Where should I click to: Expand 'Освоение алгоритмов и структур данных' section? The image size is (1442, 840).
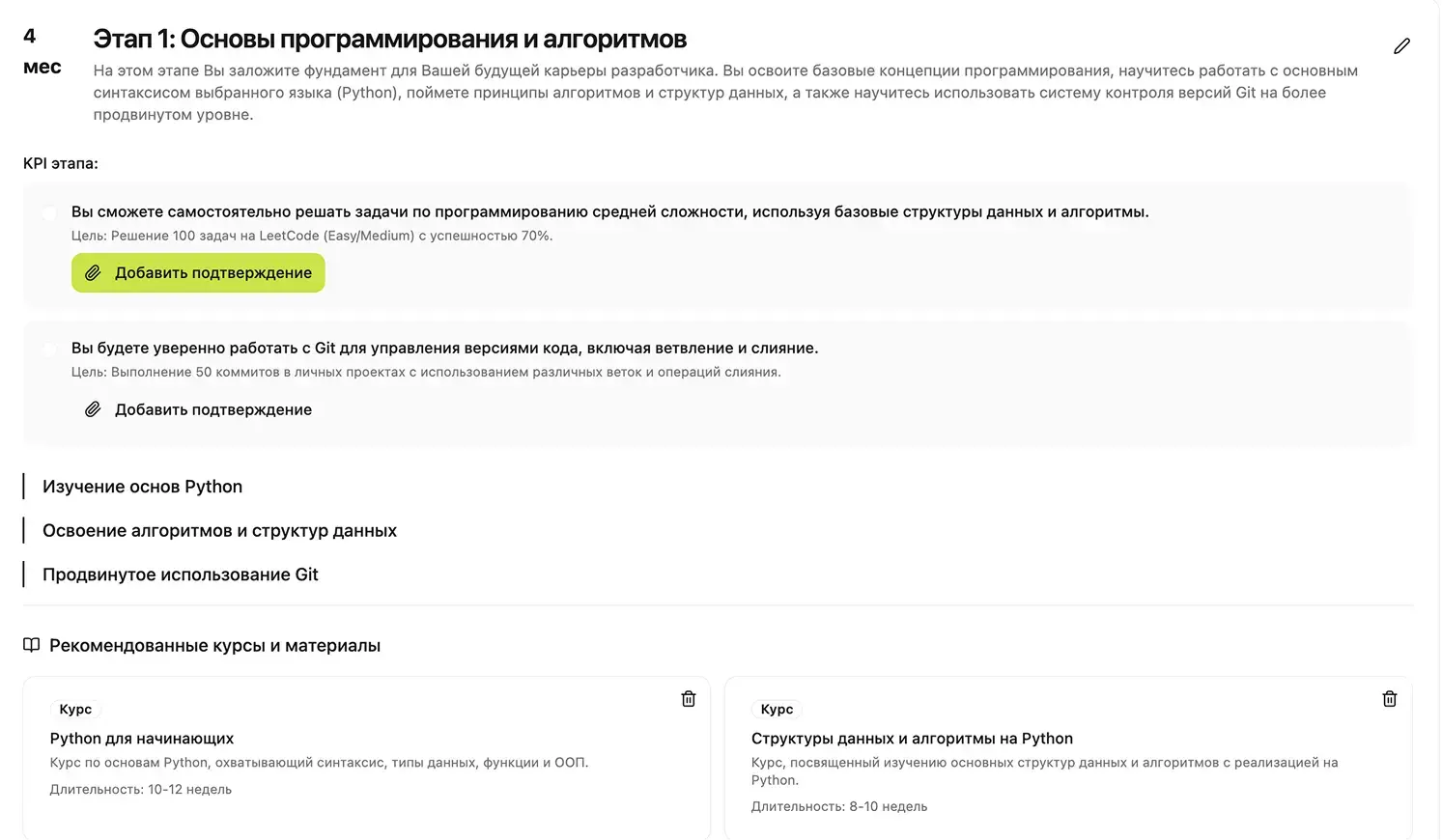[x=219, y=531]
